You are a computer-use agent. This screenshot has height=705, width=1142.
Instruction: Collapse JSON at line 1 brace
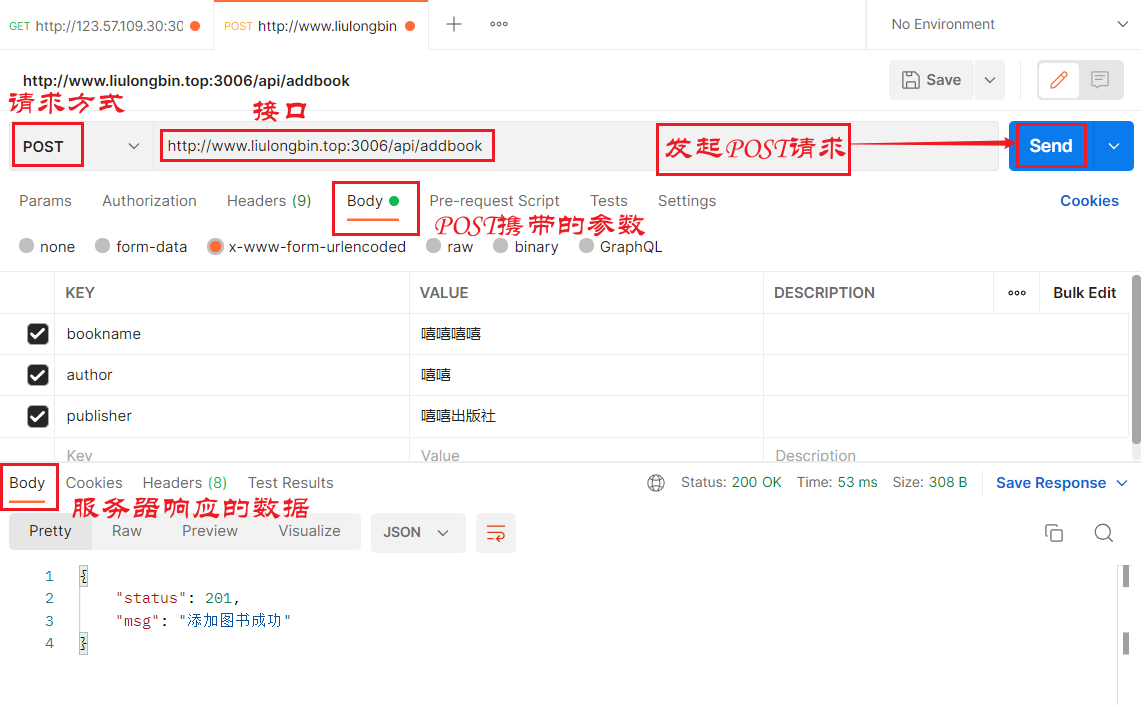click(x=84, y=576)
